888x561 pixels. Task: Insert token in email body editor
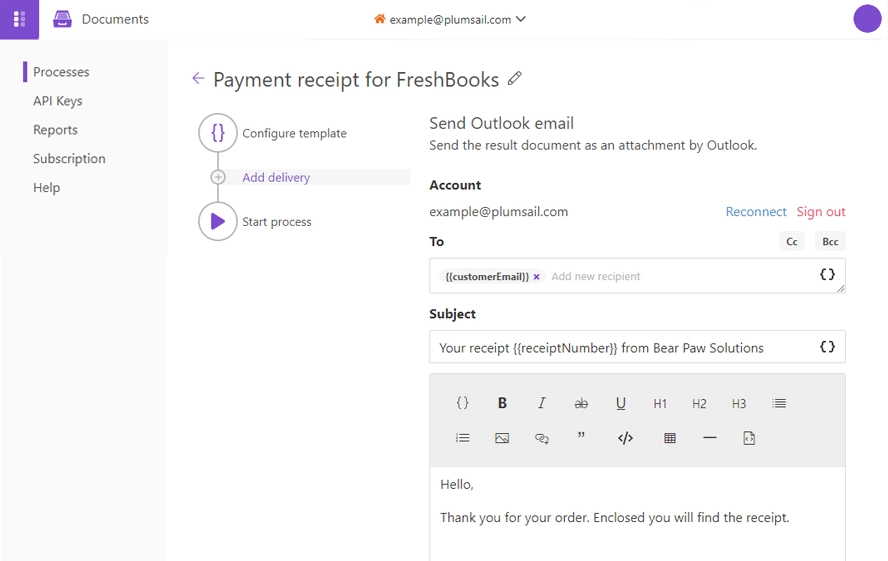[x=463, y=403]
